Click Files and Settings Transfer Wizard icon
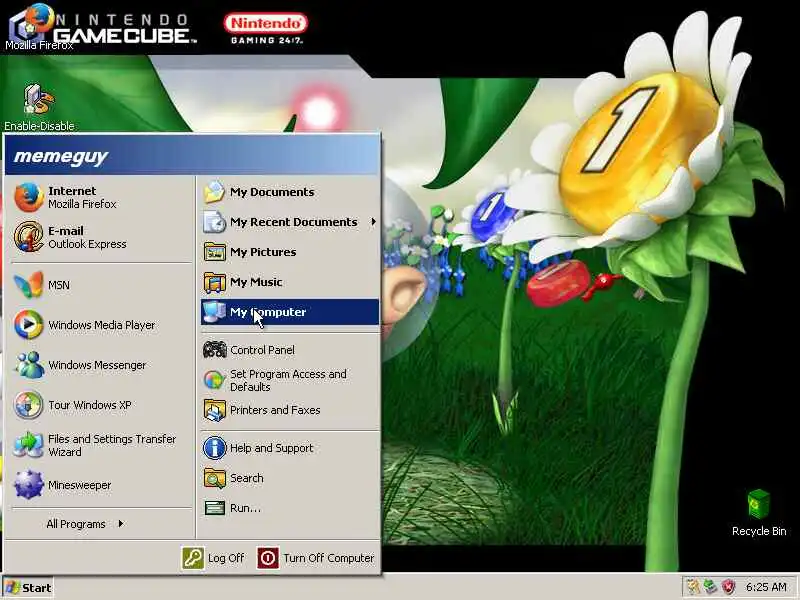The height and width of the screenshot is (600, 800). (28, 445)
